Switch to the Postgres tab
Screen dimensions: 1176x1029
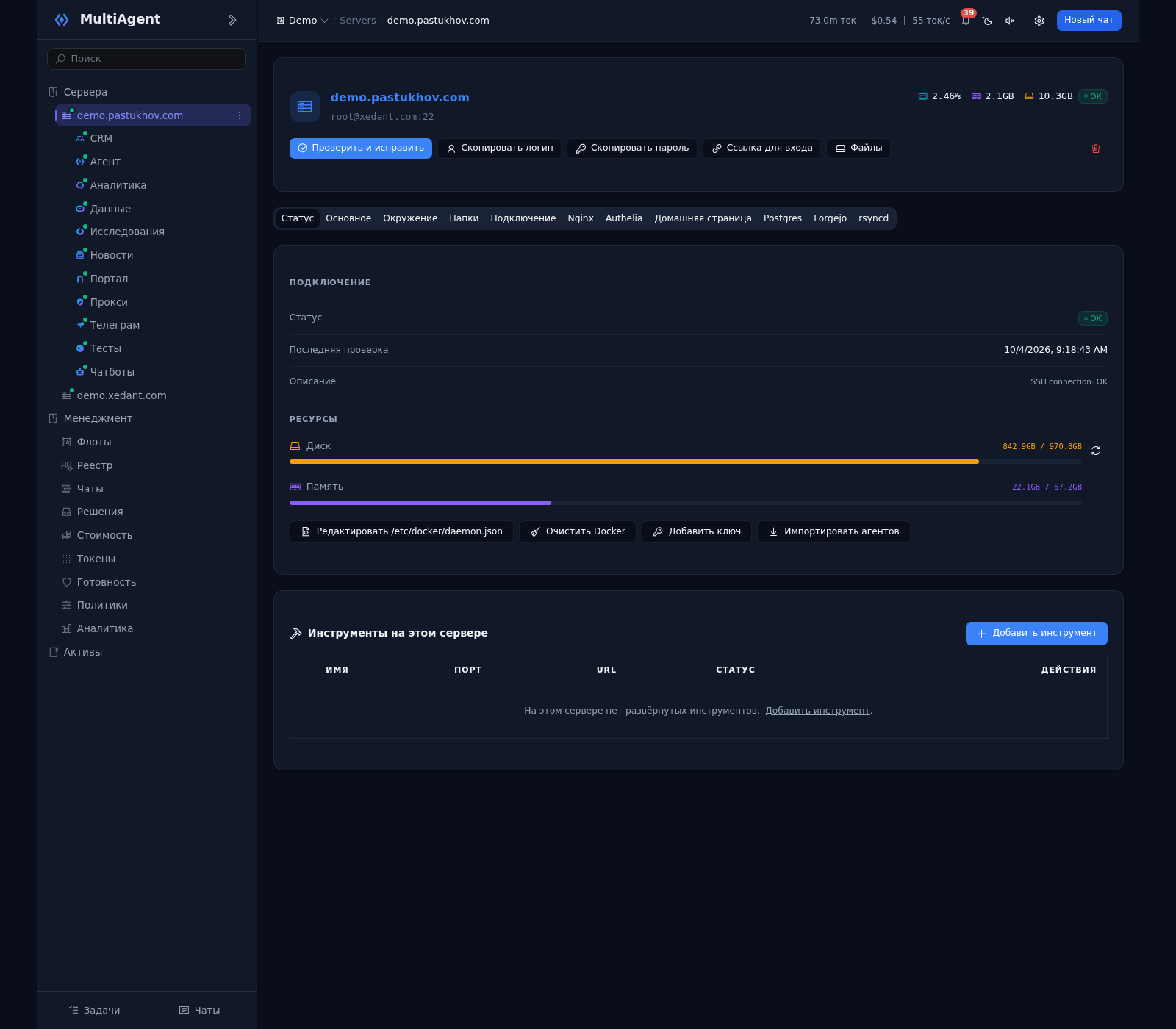pyautogui.click(x=783, y=218)
